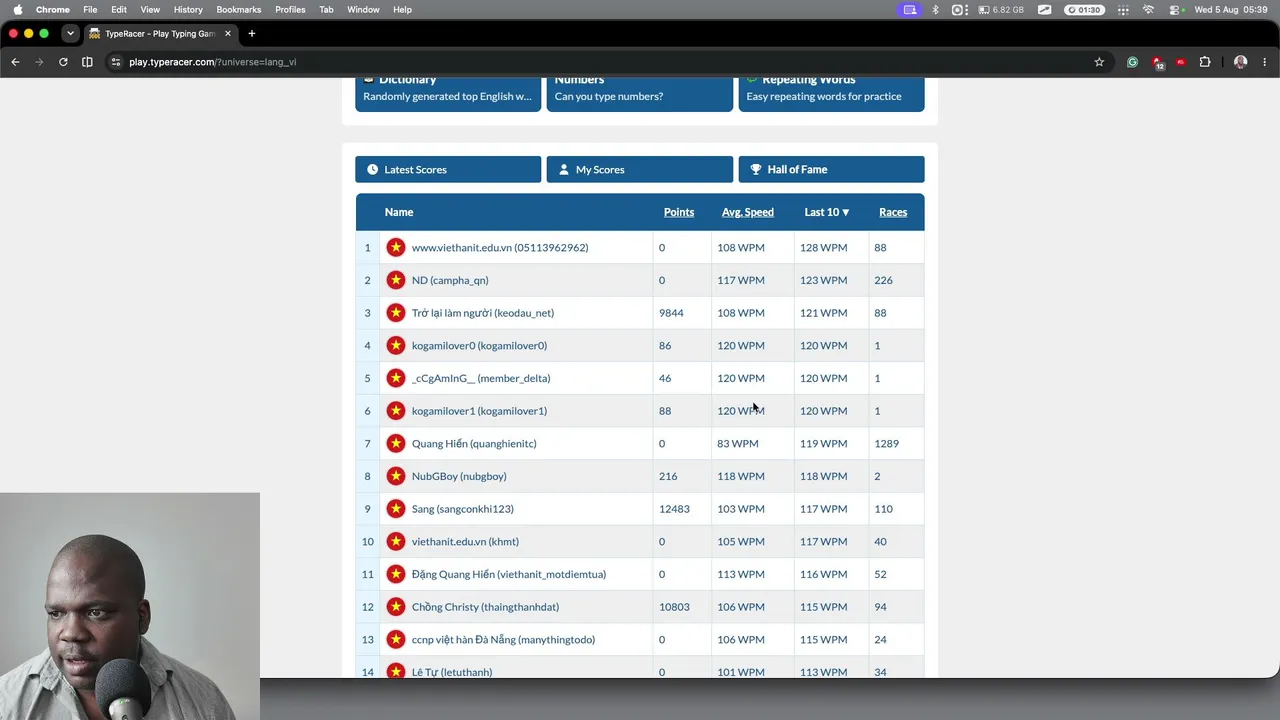Click the Name column header
The width and height of the screenshot is (1280, 720).
tap(399, 212)
